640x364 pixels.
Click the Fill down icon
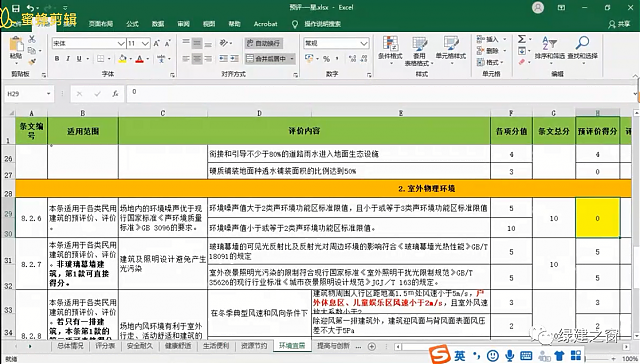tap(522, 51)
